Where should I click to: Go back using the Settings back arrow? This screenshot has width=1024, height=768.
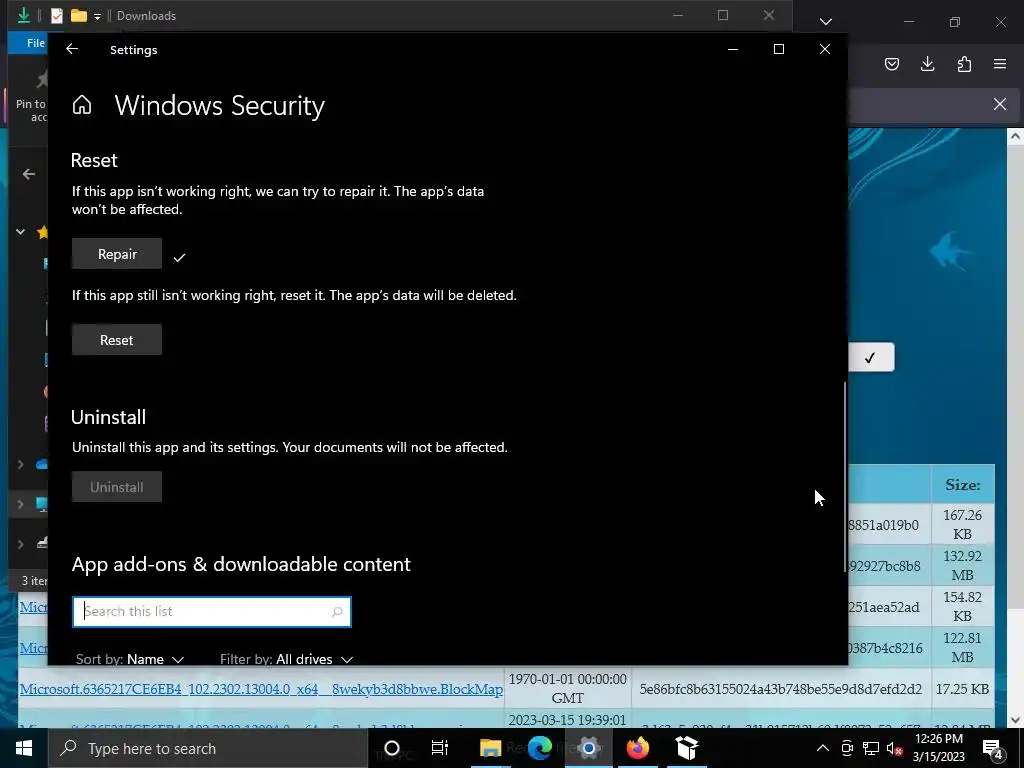pyautogui.click(x=72, y=50)
